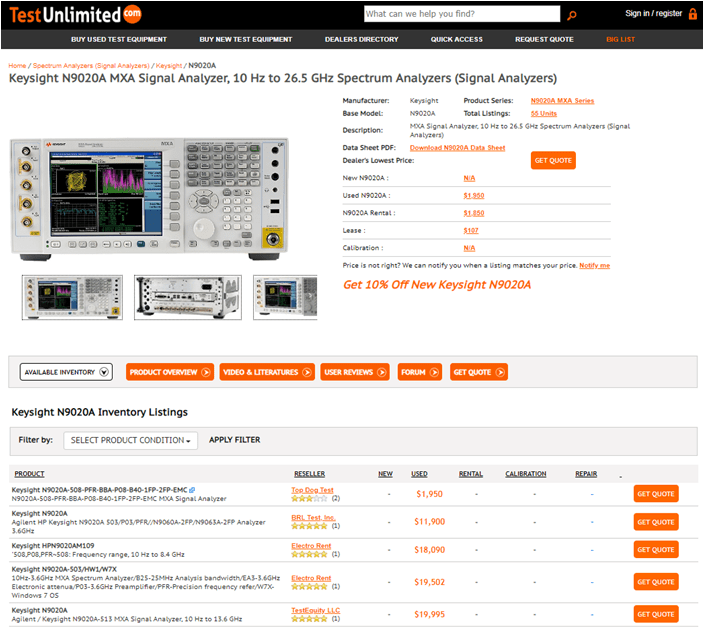Open Buy Used Test Equipment menu

[x=119, y=40]
